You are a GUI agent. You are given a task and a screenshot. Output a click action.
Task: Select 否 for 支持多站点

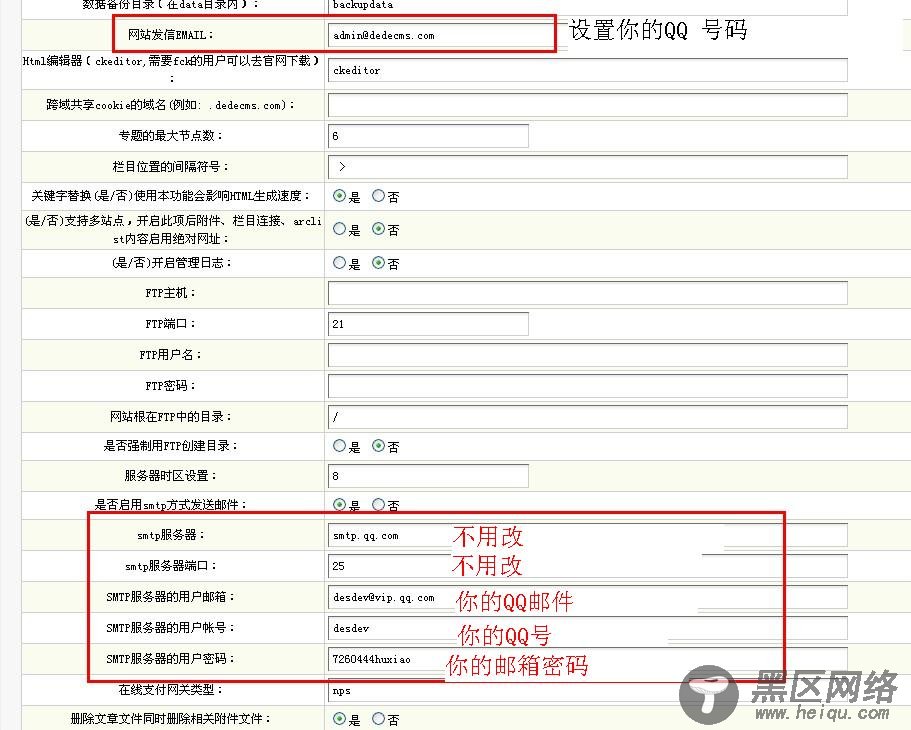point(378,229)
